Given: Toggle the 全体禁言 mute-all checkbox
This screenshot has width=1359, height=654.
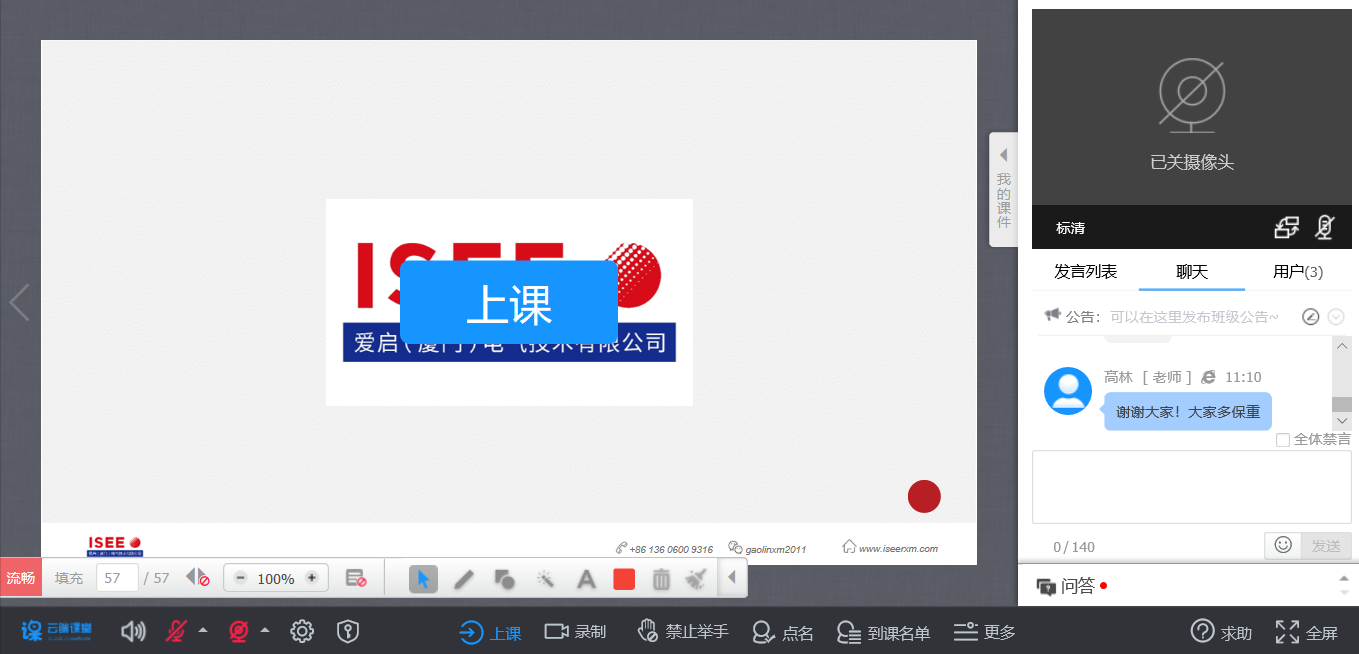Looking at the screenshot, I should [x=1283, y=440].
